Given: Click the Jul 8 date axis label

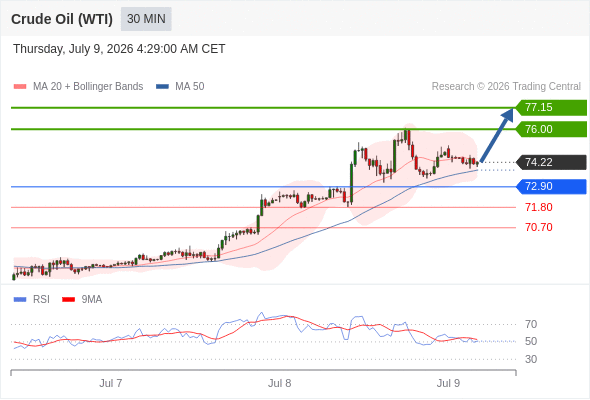Looking at the screenshot, I should (280, 383).
